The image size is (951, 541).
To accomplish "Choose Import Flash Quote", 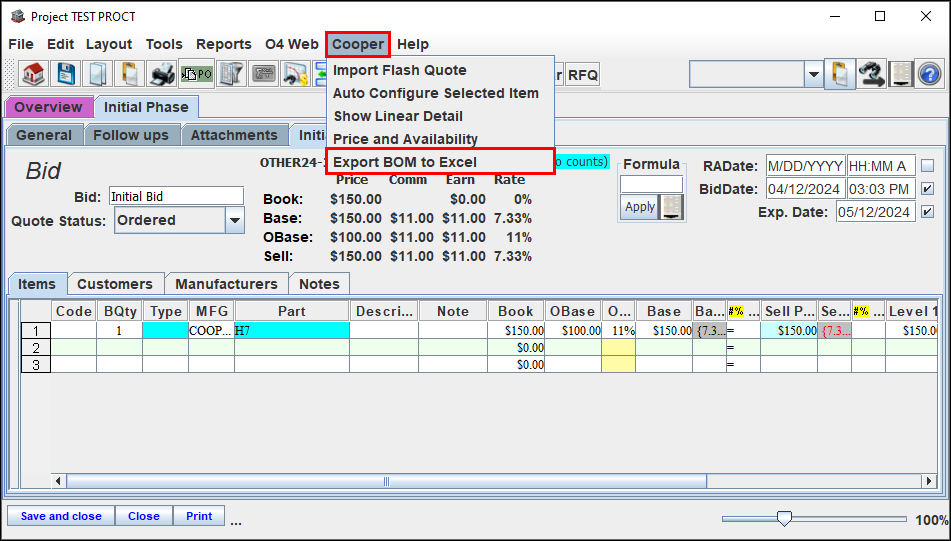I will tap(440, 70).
